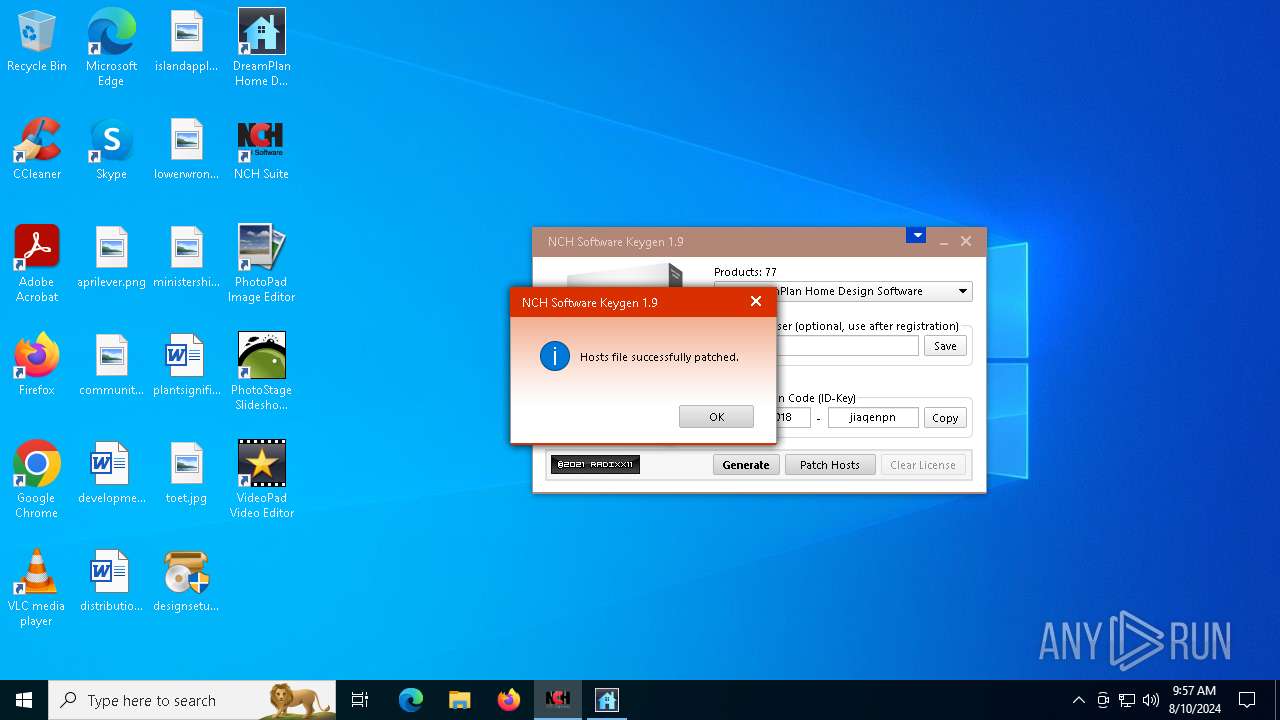Open the notification center
Viewport: 1280px width, 720px height.
click(1247, 700)
